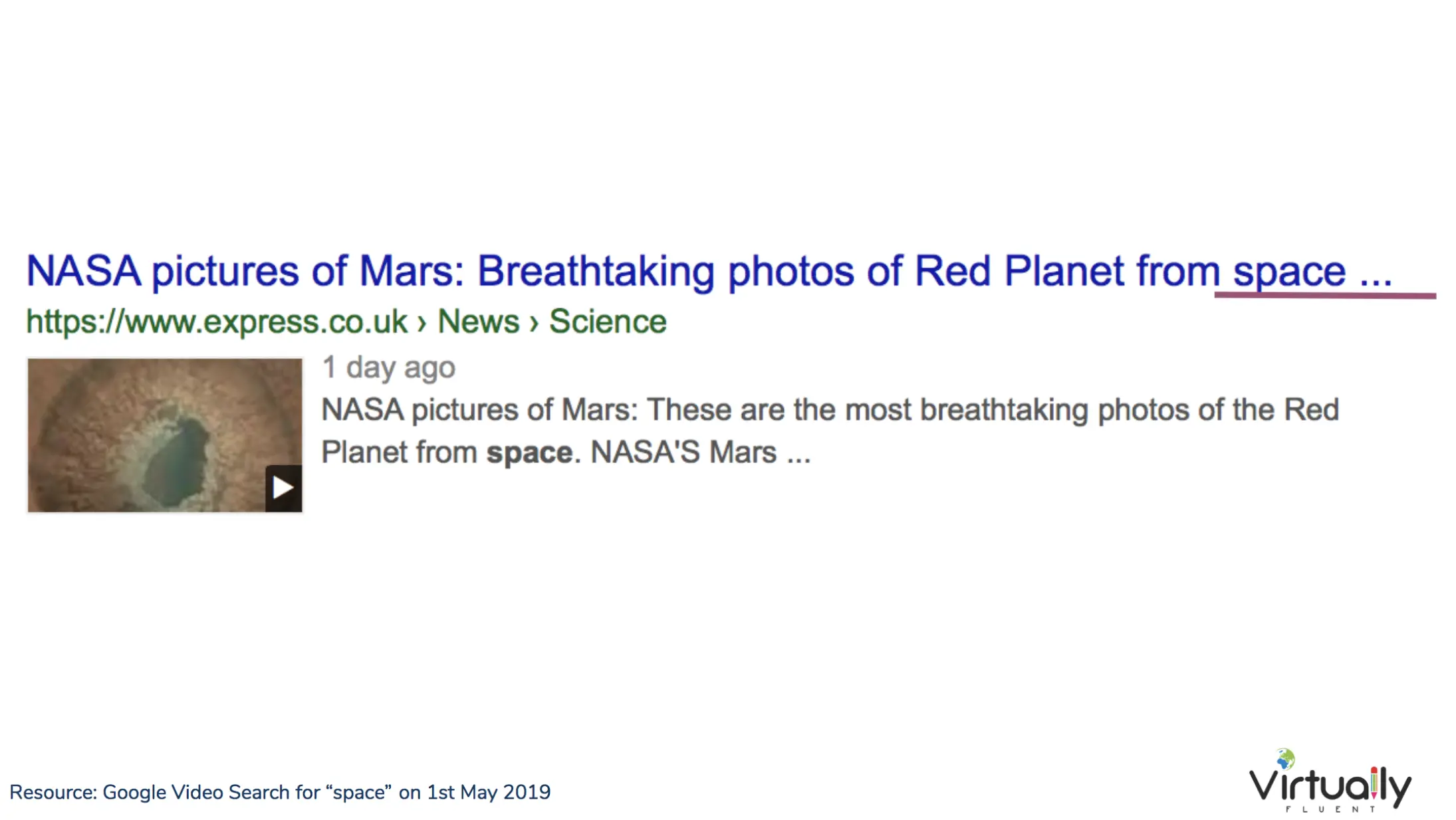Open the NASA pictures of Mars headline
The height and width of the screenshot is (820, 1456).
pyautogui.click(x=709, y=272)
